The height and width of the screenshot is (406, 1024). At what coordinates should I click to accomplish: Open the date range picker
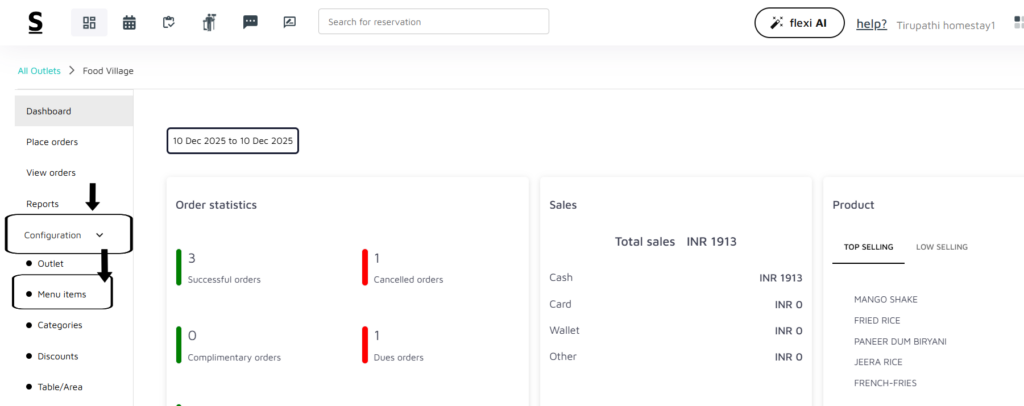(233, 141)
